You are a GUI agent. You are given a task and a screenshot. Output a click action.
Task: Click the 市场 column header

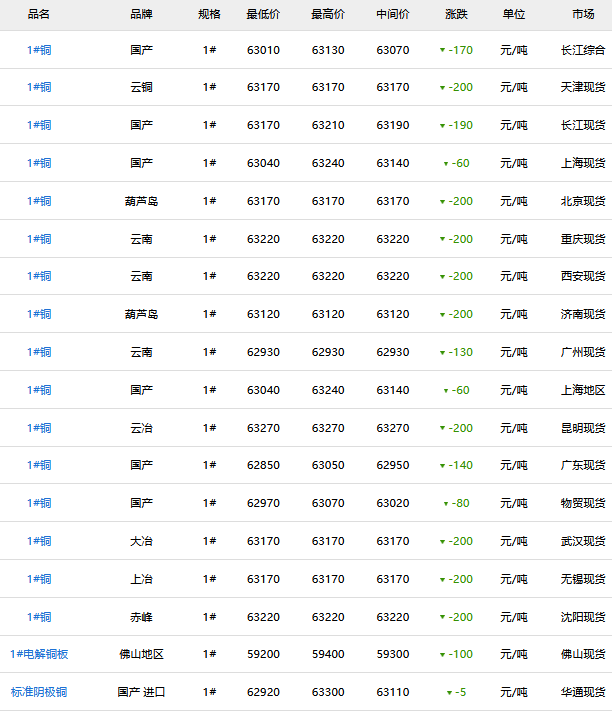[583, 15]
